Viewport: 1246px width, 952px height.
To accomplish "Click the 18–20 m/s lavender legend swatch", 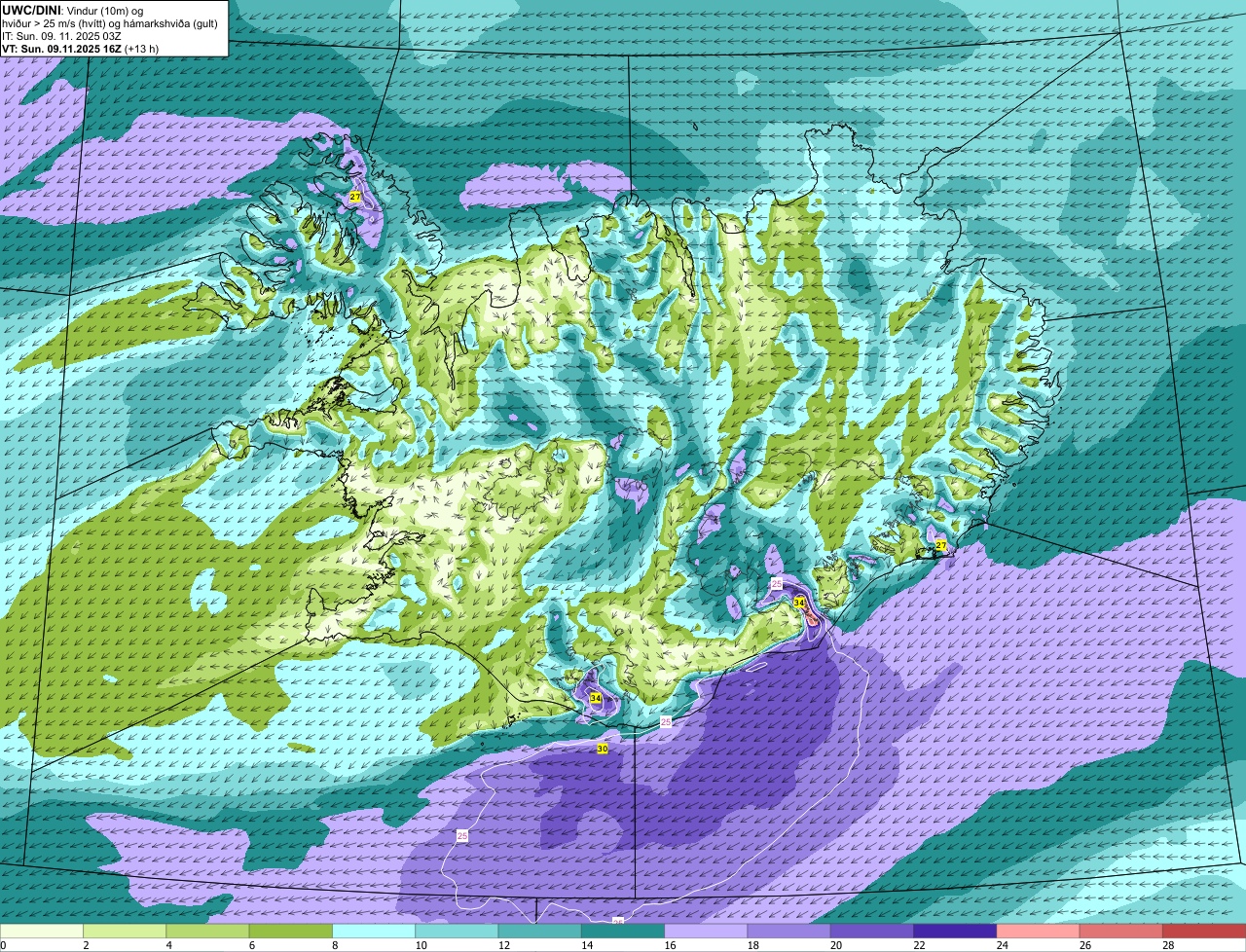I will 789,932.
